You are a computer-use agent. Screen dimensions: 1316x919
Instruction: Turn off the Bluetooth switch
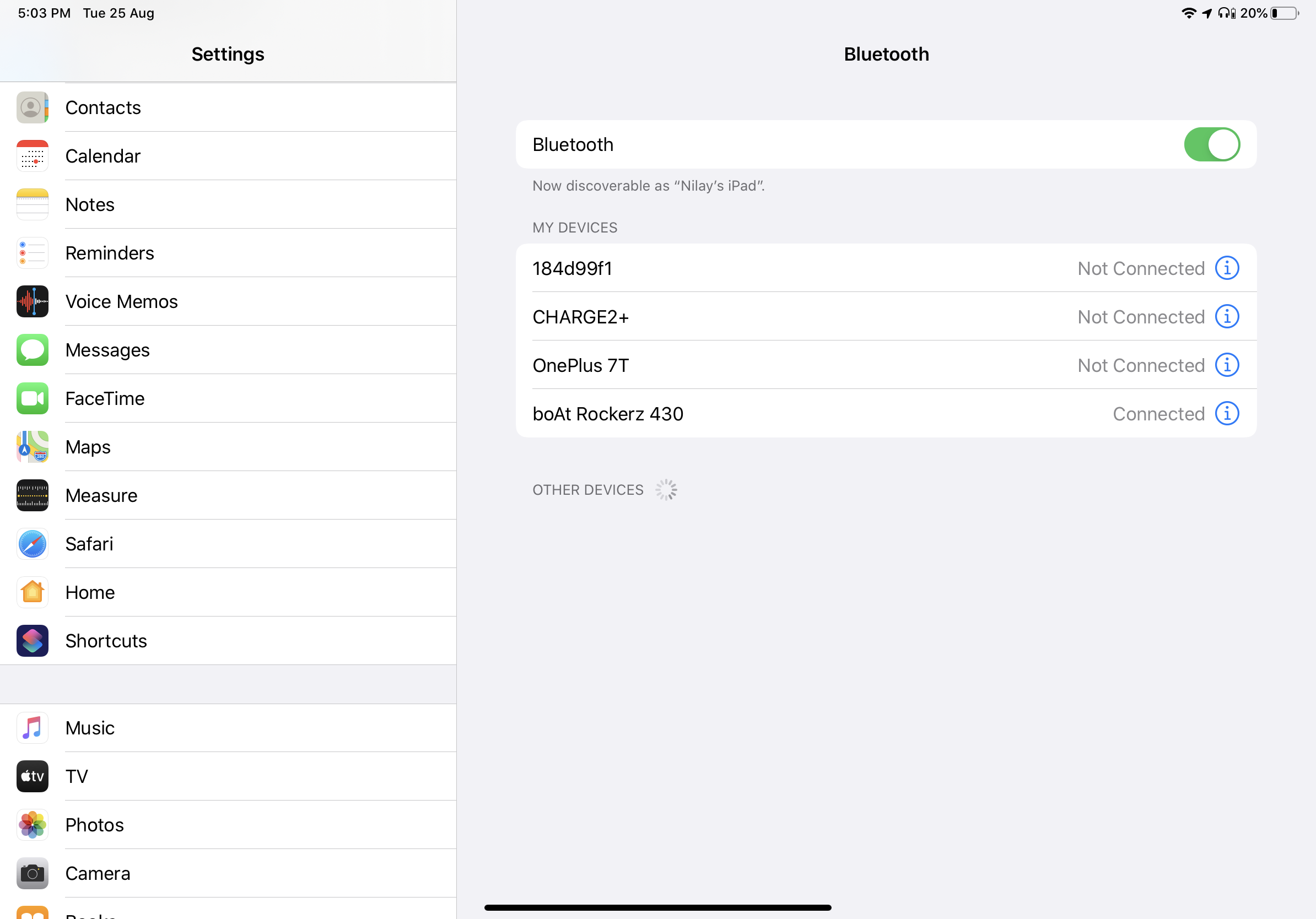(x=1211, y=144)
